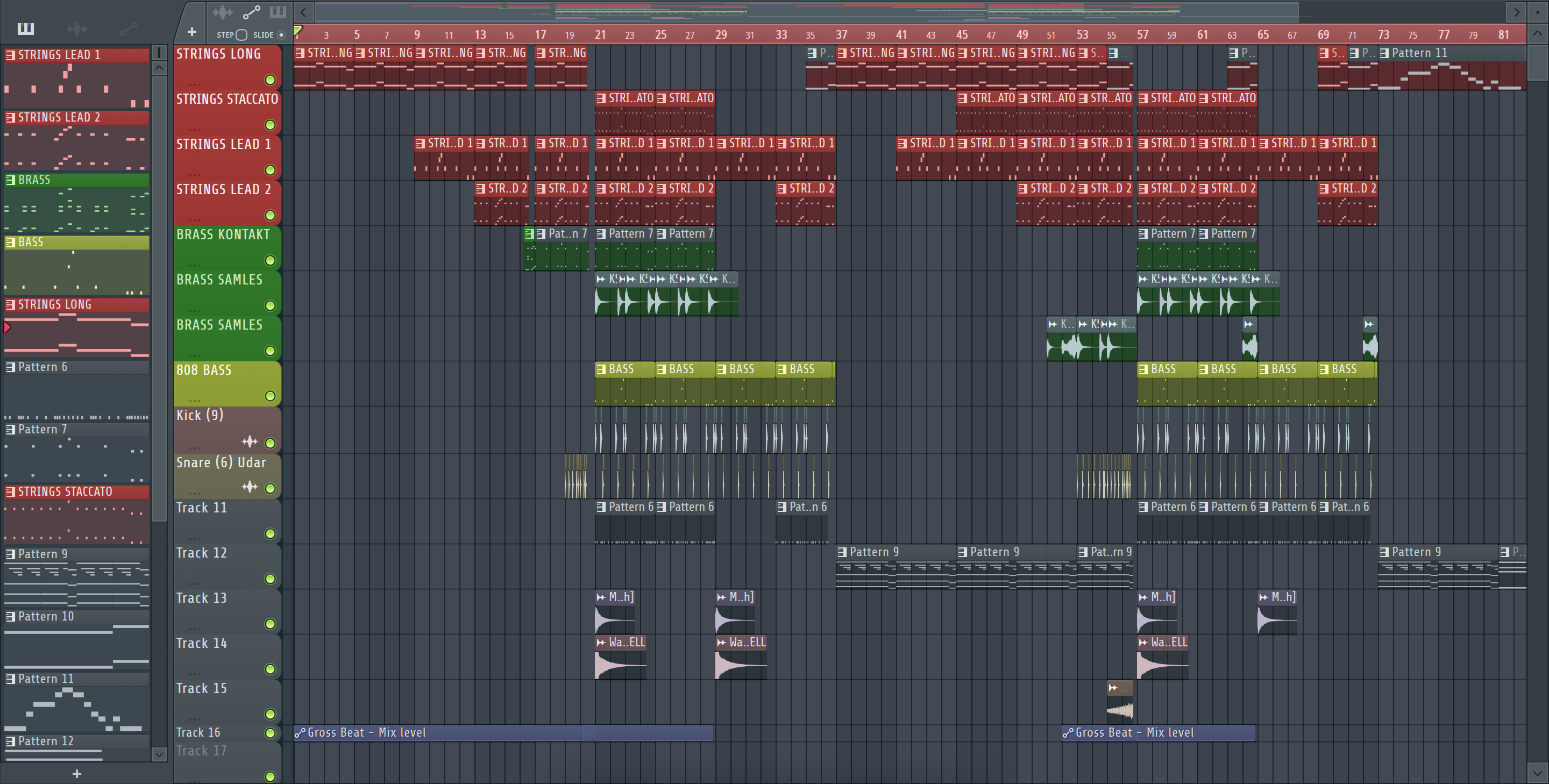Open clip menu of Pattern 11 clip
Viewport: 1549px width, 784px height.
tap(1384, 53)
